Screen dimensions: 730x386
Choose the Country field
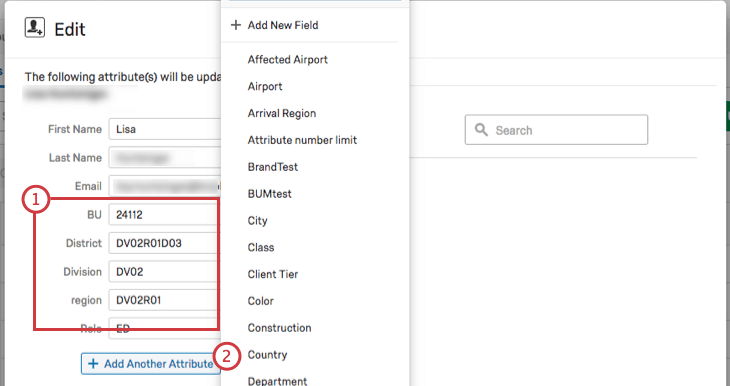(x=267, y=355)
